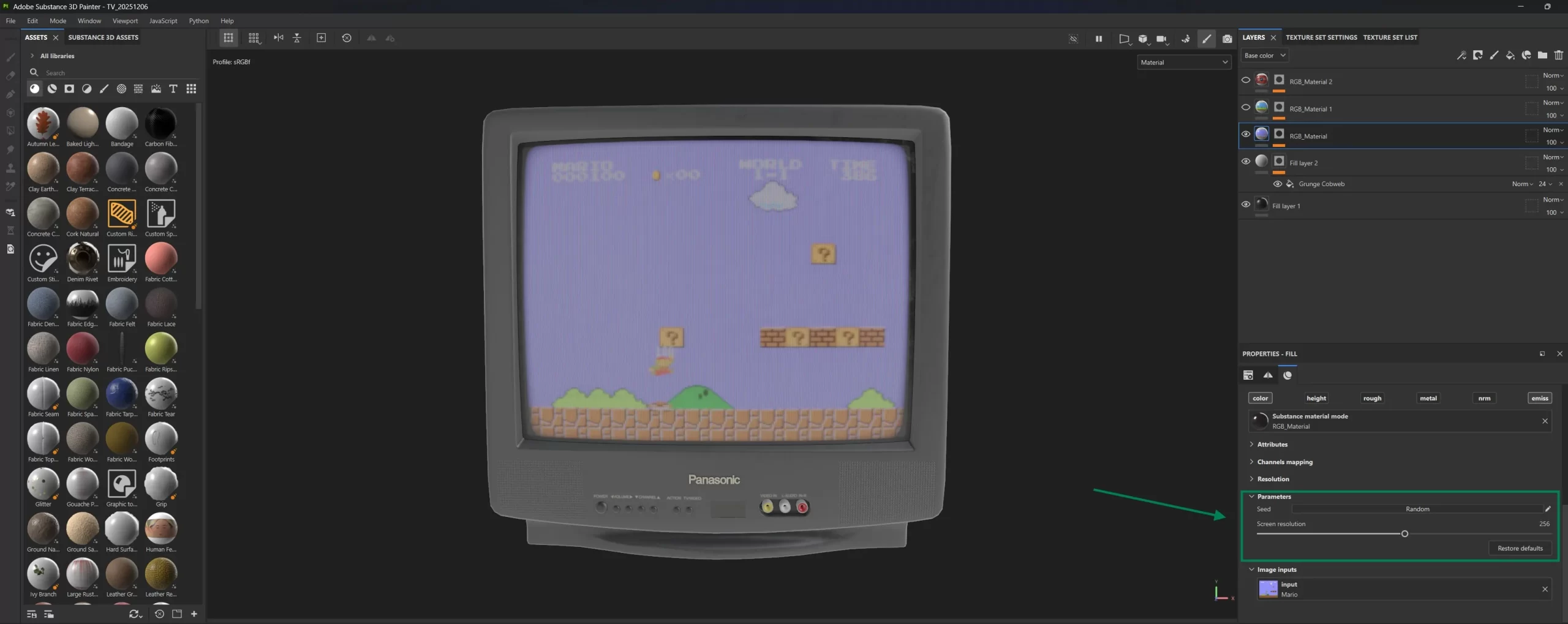
Task: Toggle the height channel button
Action: click(1316, 398)
